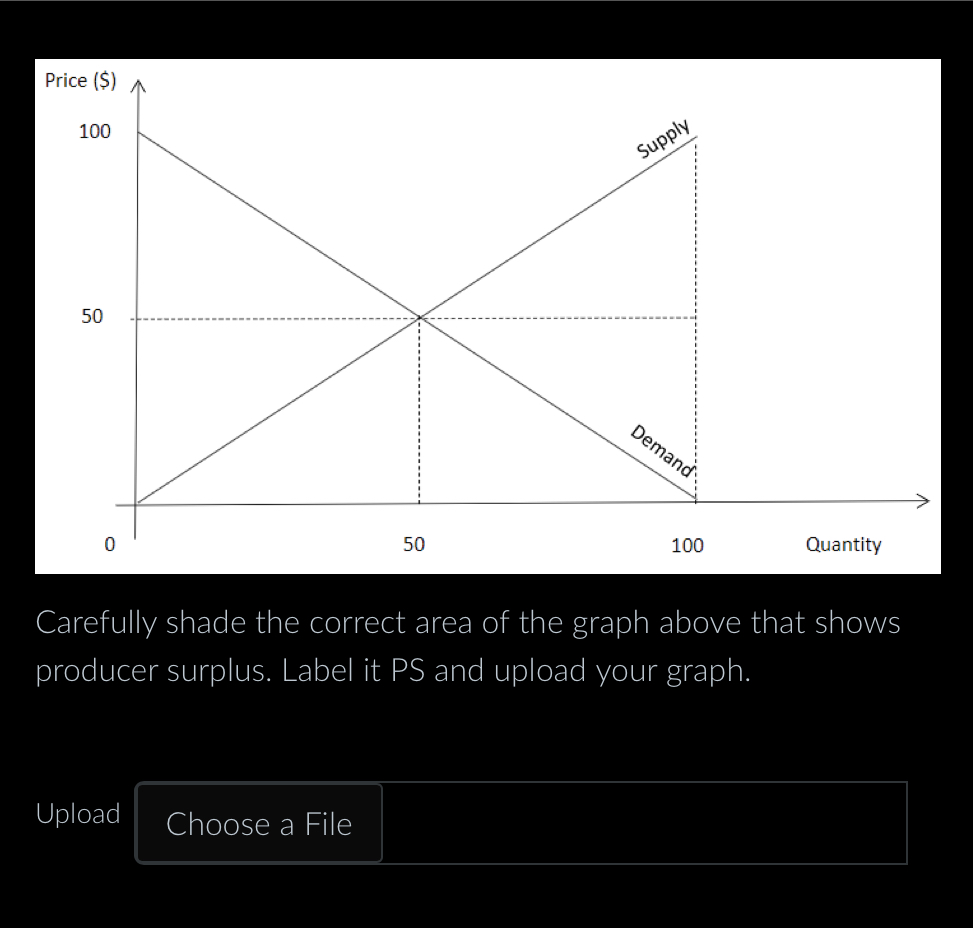Viewport: 973px width, 928px height.
Task: Click the 50 price axis marking
Action: coord(93,316)
